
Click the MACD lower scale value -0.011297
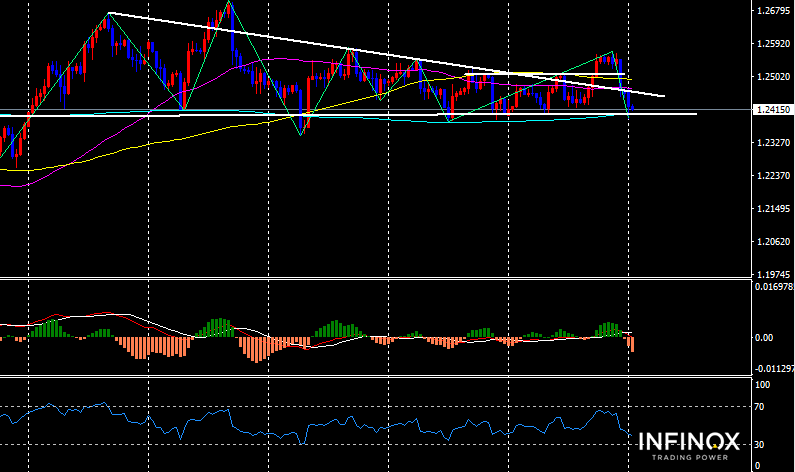click(x=775, y=369)
